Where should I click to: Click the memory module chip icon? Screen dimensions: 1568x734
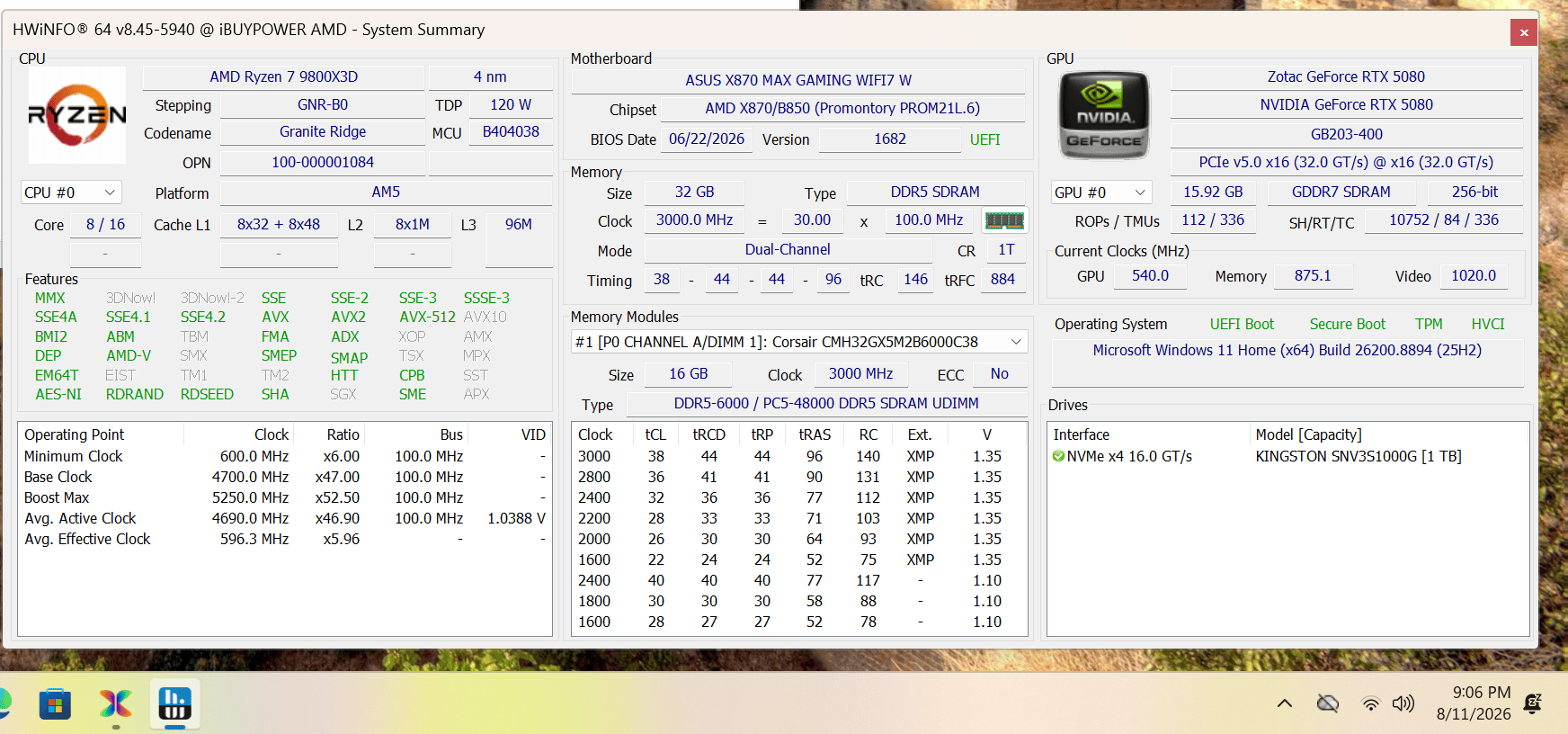1004,220
